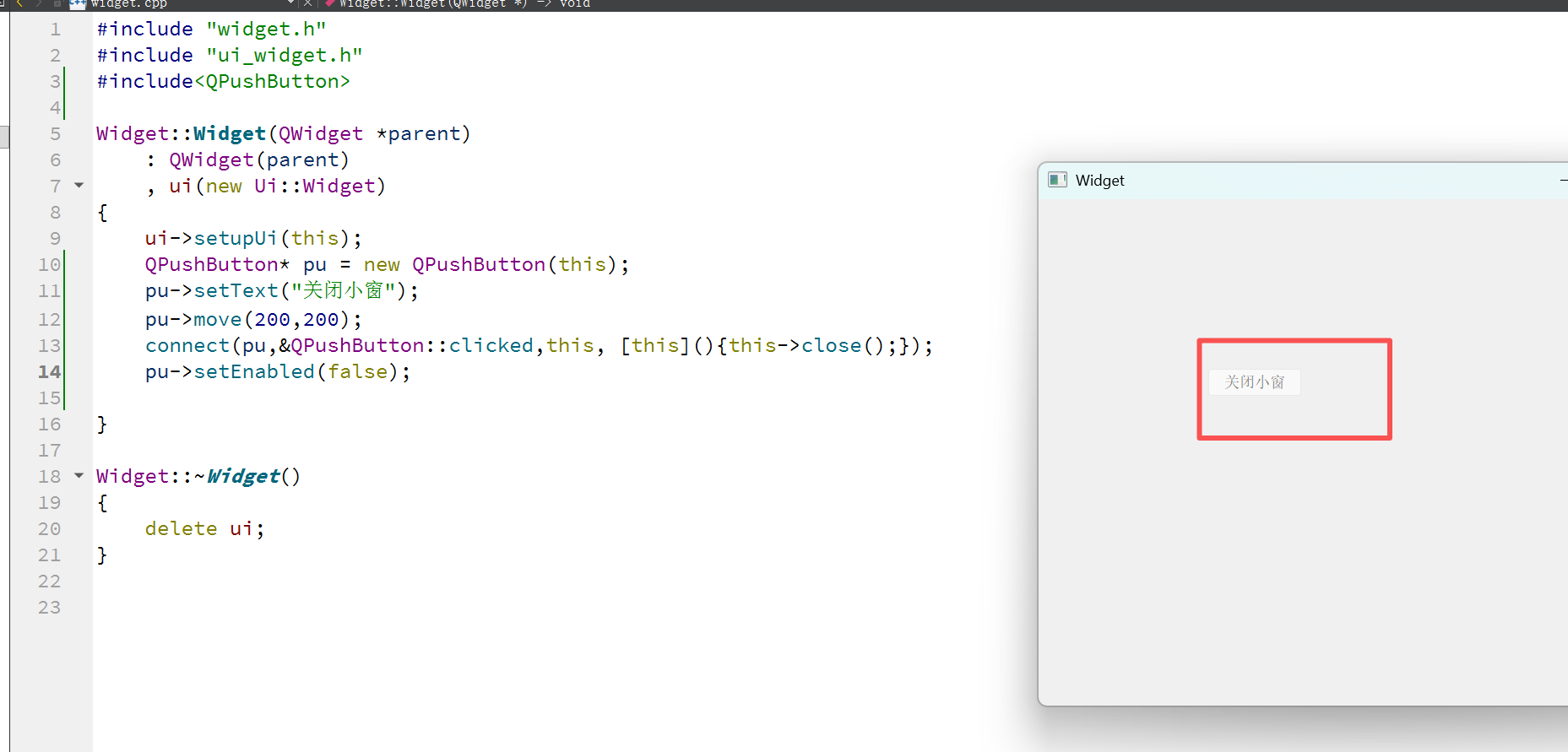Click the go-forward arrow in editor toolbar
1568x752 pixels.
pyautogui.click(x=39, y=3)
